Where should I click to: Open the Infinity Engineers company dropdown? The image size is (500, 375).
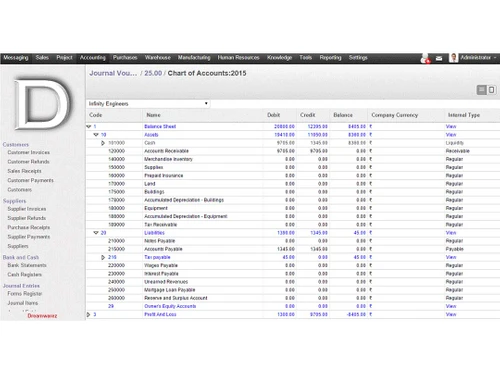pyautogui.click(x=148, y=104)
